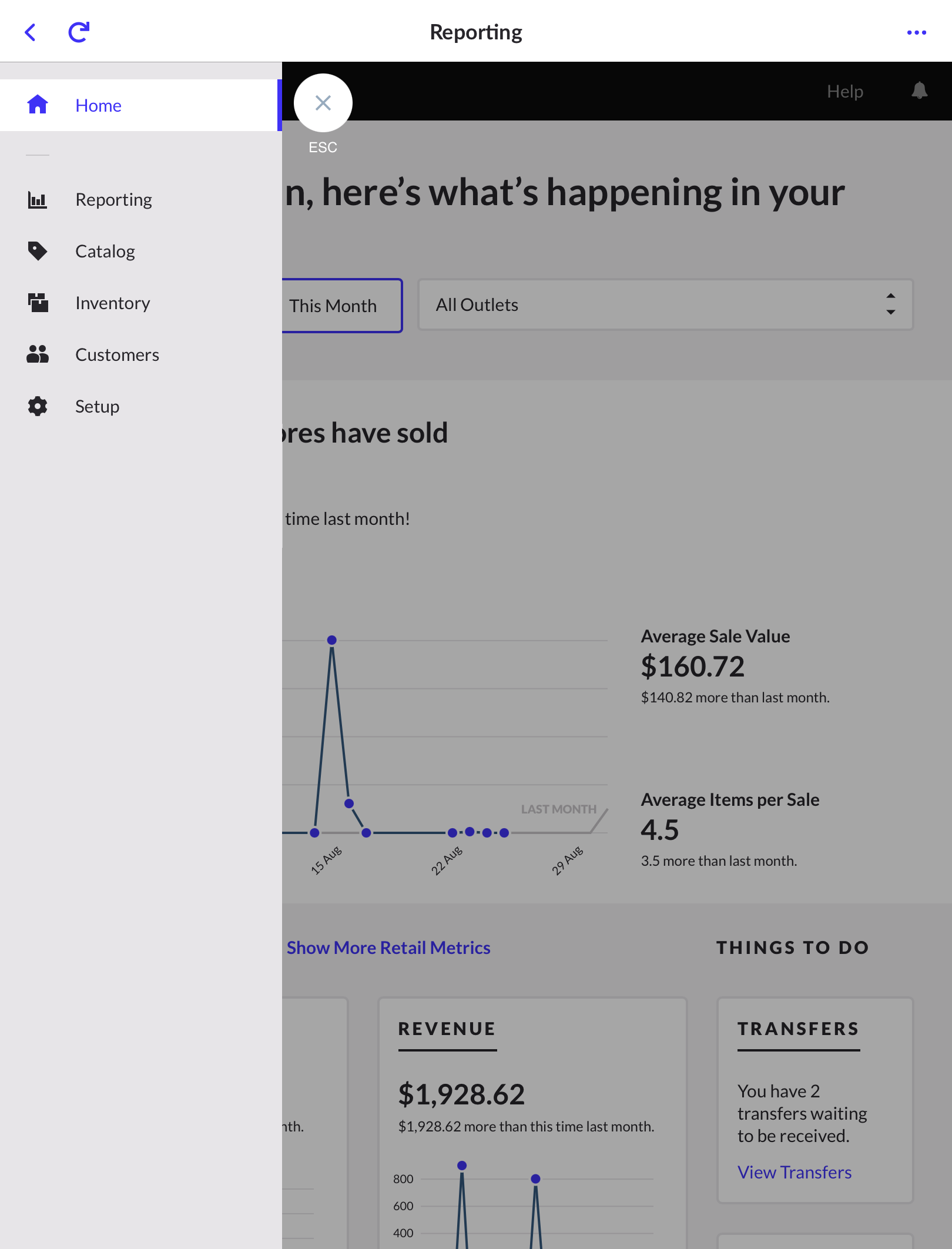Click the peak data point on sales chart

331,639
